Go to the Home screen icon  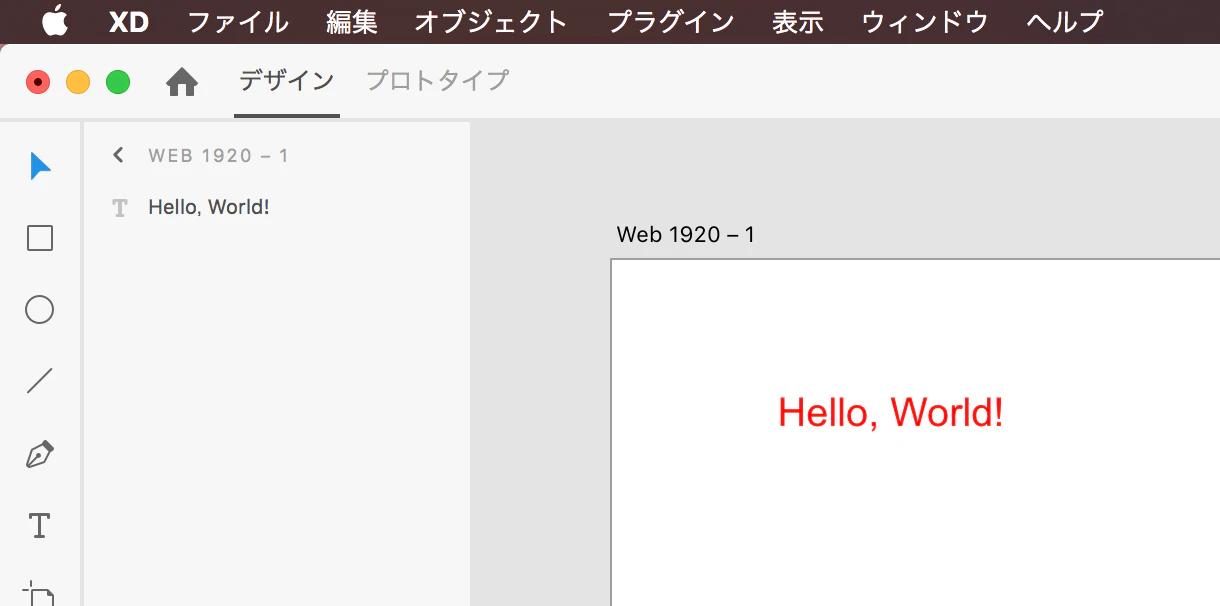182,82
